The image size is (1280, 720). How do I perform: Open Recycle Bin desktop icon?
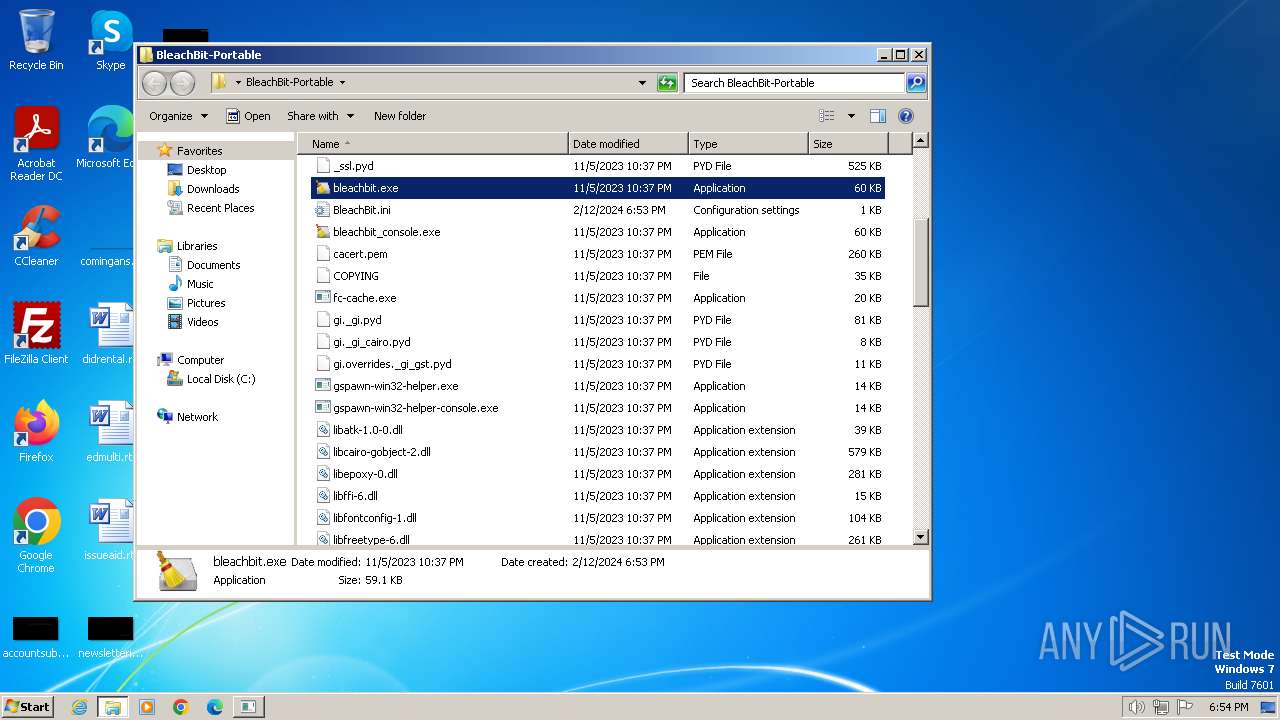[36, 40]
